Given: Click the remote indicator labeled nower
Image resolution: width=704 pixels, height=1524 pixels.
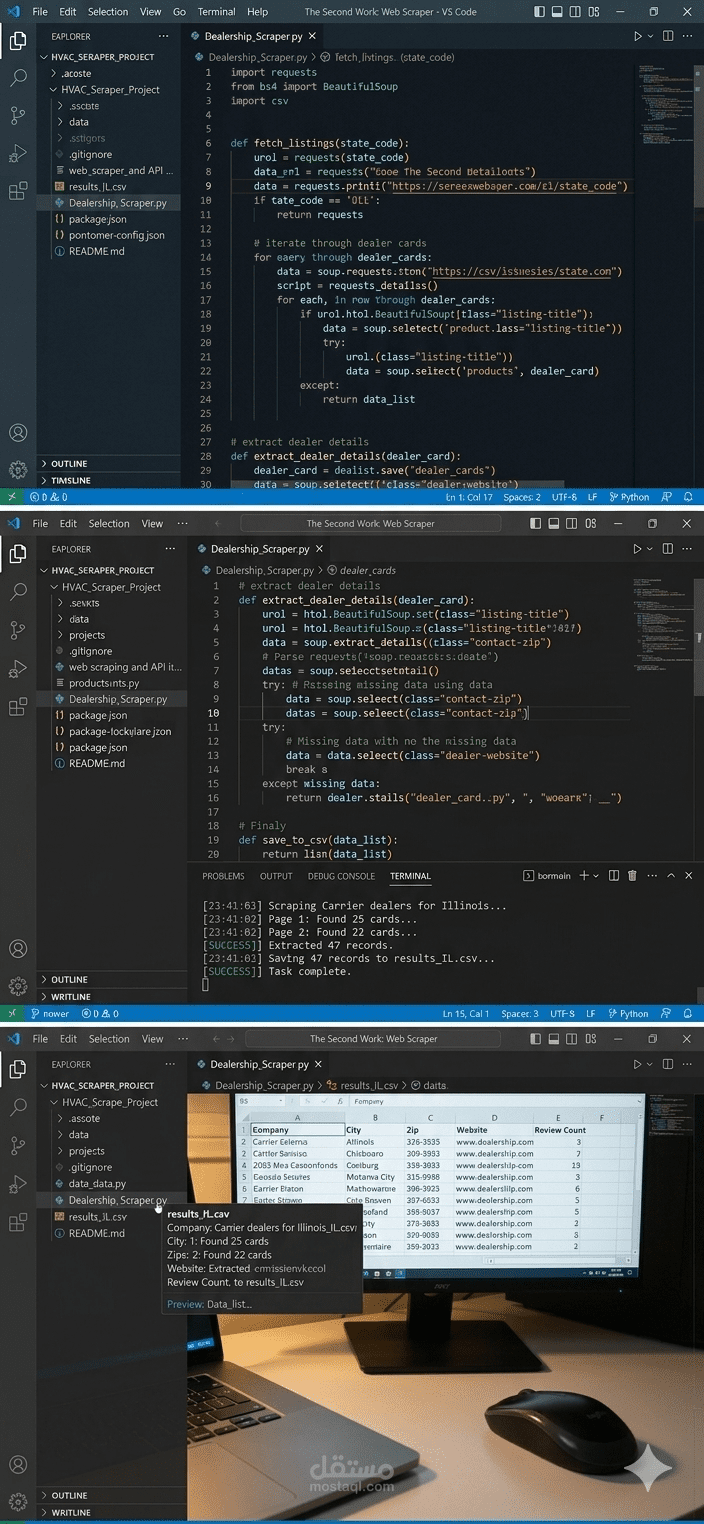Looking at the screenshot, I should coord(48,1014).
